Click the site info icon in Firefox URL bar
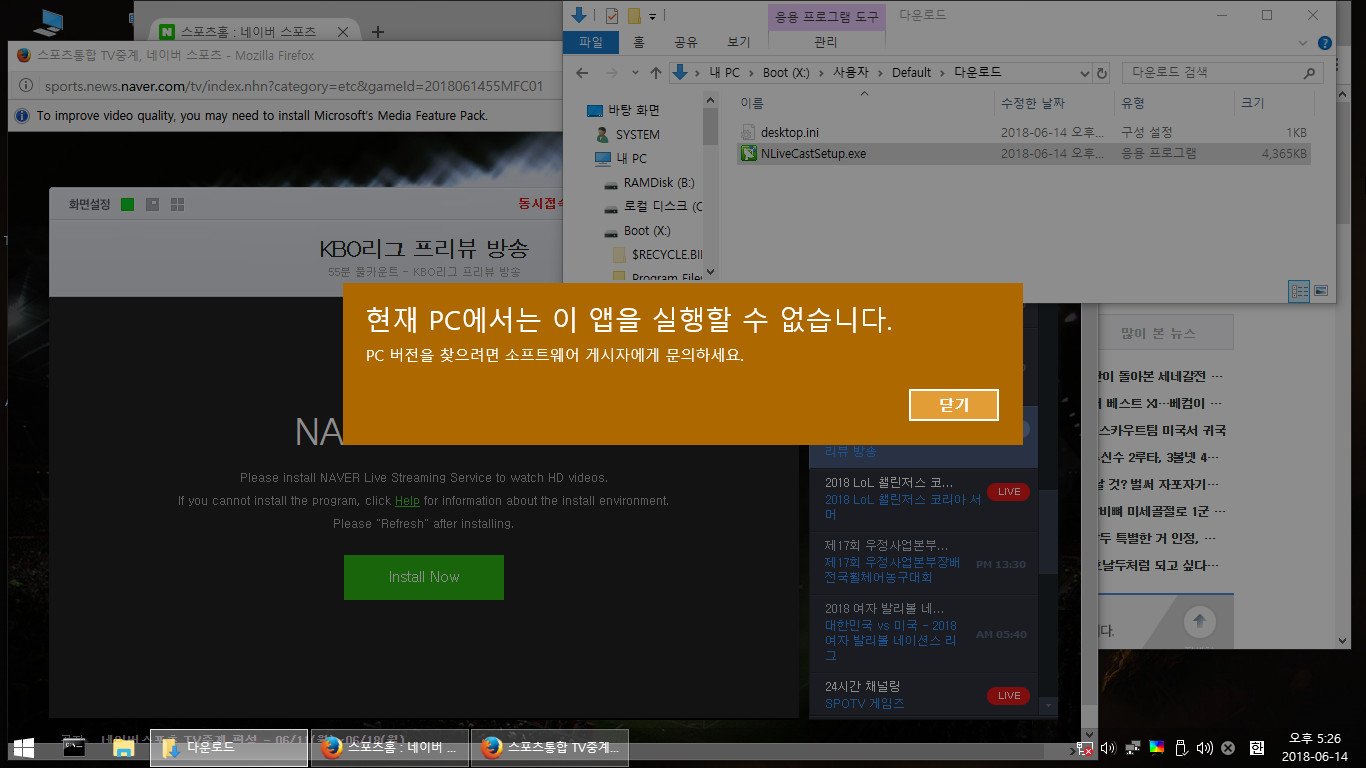Screen dimensions: 1366x768 click(24, 86)
